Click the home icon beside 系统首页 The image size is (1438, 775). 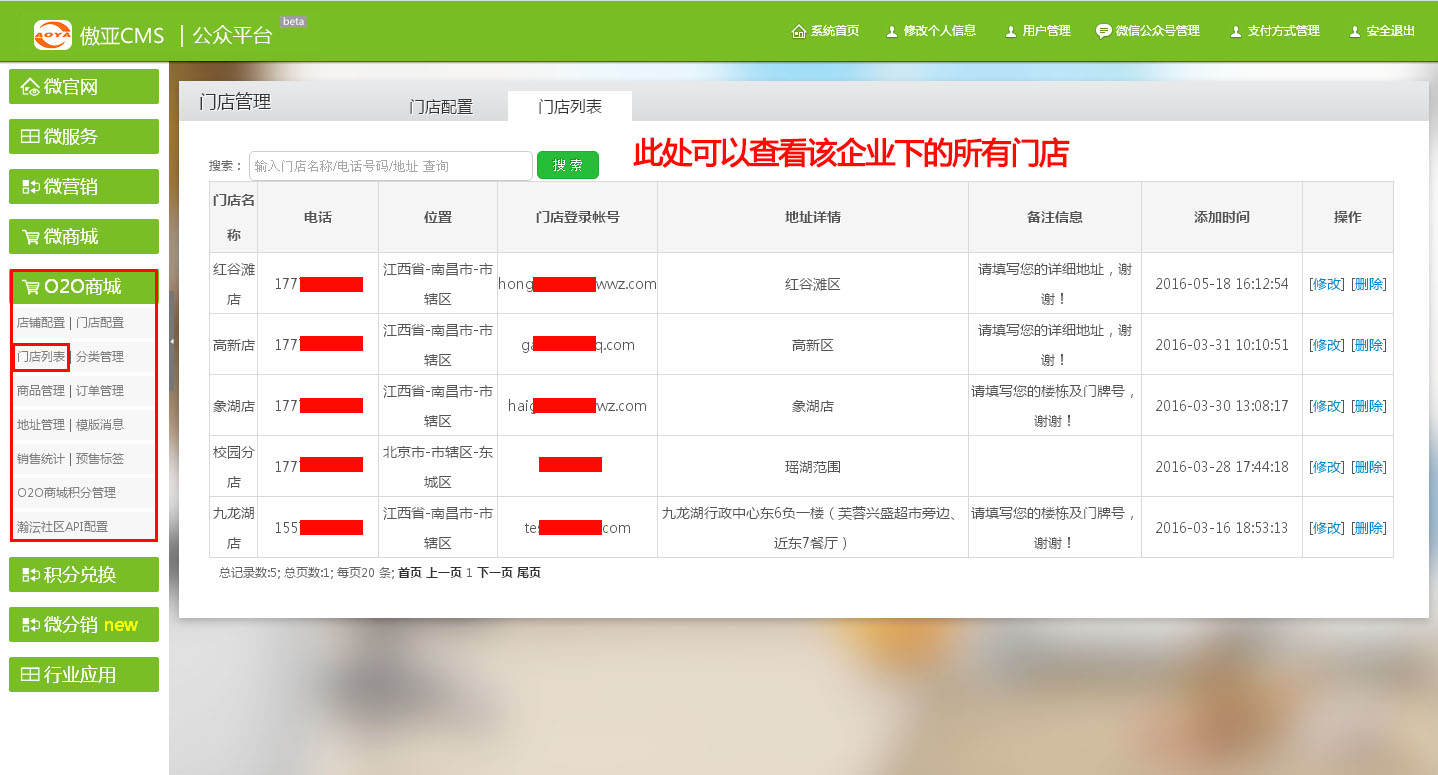798,31
